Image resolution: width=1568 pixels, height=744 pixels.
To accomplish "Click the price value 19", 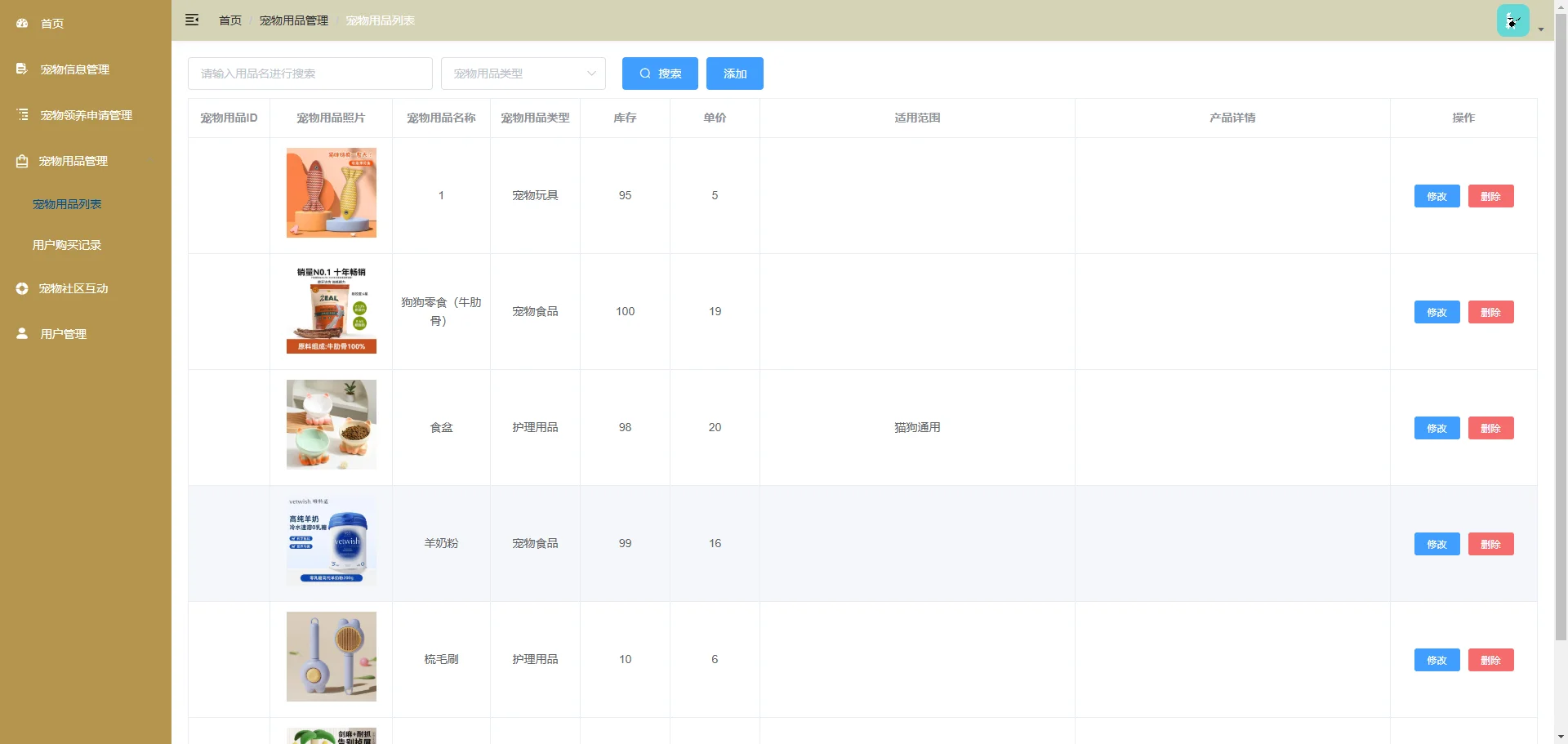I will [x=715, y=312].
